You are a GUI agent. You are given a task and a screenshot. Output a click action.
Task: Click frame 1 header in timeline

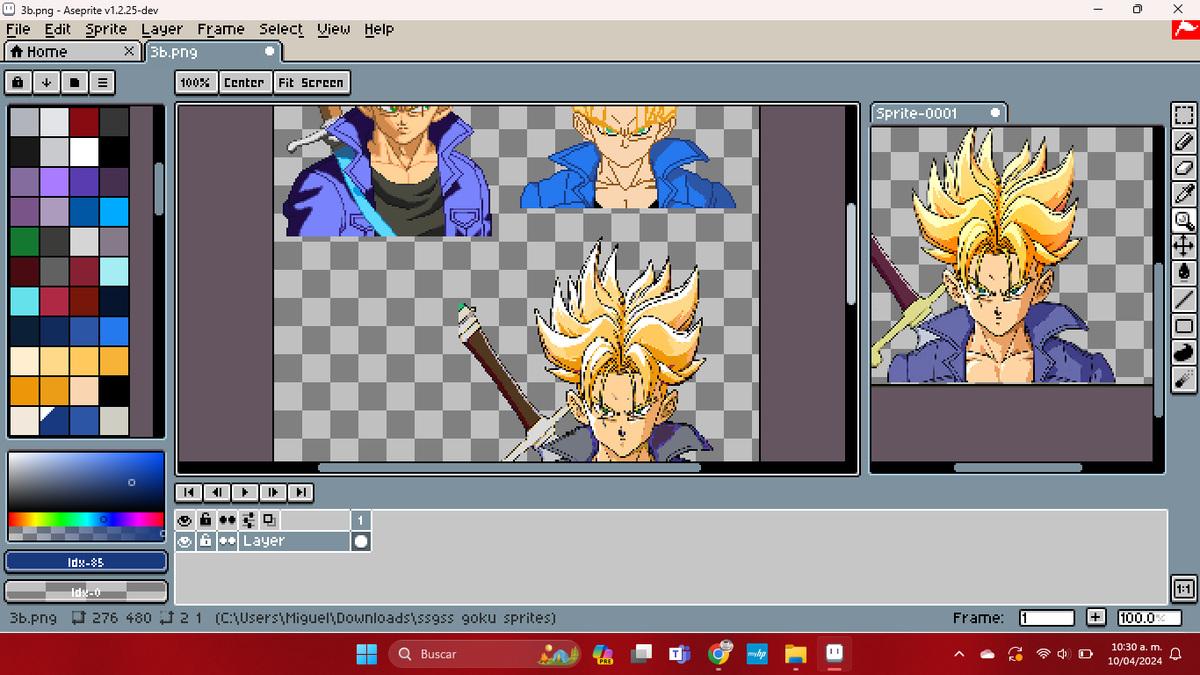pos(361,520)
